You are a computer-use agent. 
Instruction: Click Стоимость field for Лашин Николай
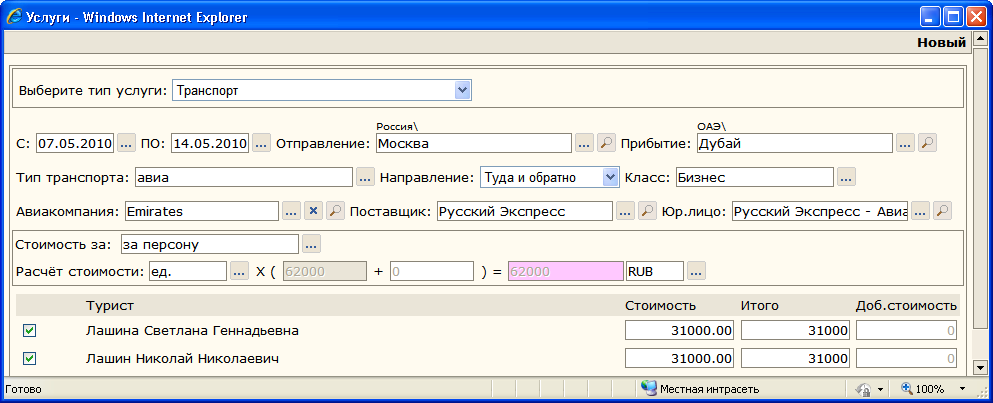[680, 359]
